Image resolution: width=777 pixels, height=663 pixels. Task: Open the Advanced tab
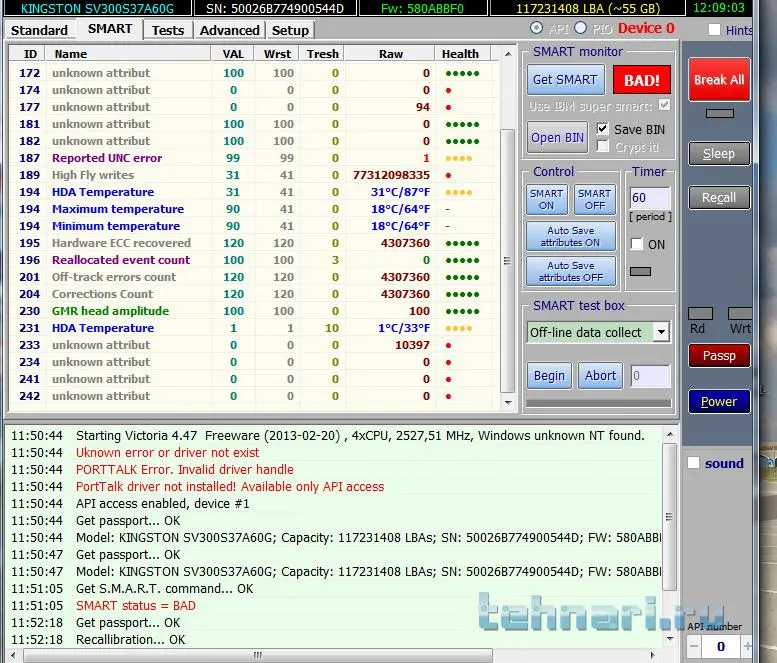click(229, 30)
